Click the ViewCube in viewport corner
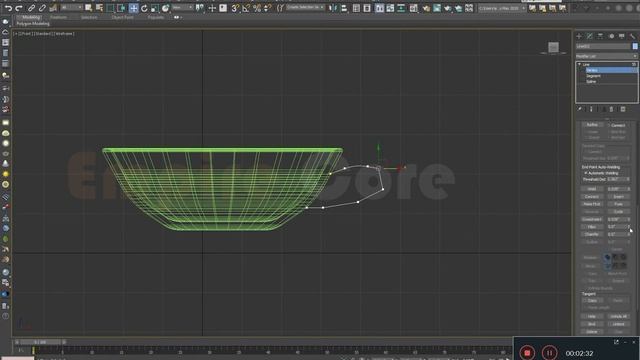 click(553, 48)
